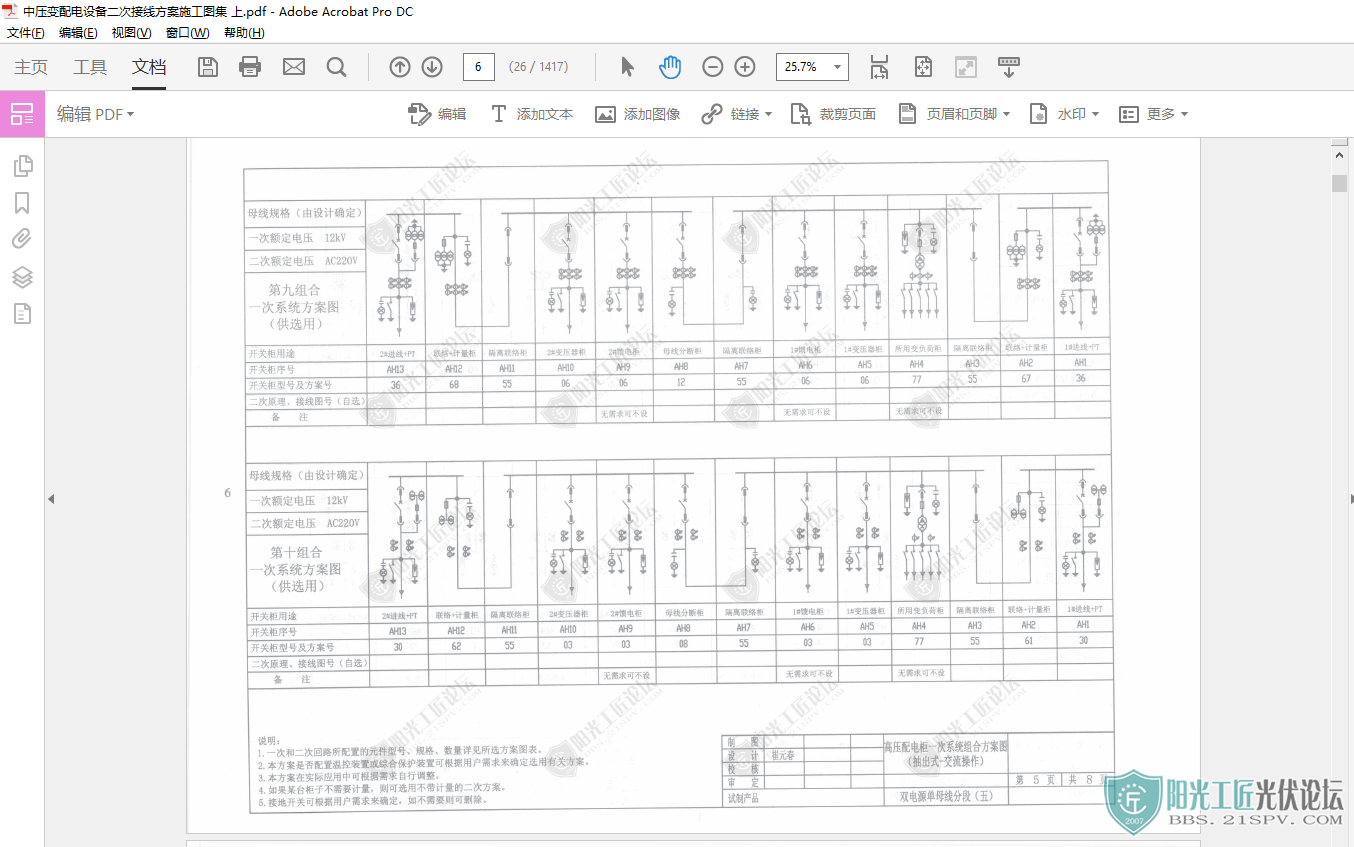The image size is (1354, 847).
Task: Click the read mode keyboard icon
Action: coord(1009,67)
